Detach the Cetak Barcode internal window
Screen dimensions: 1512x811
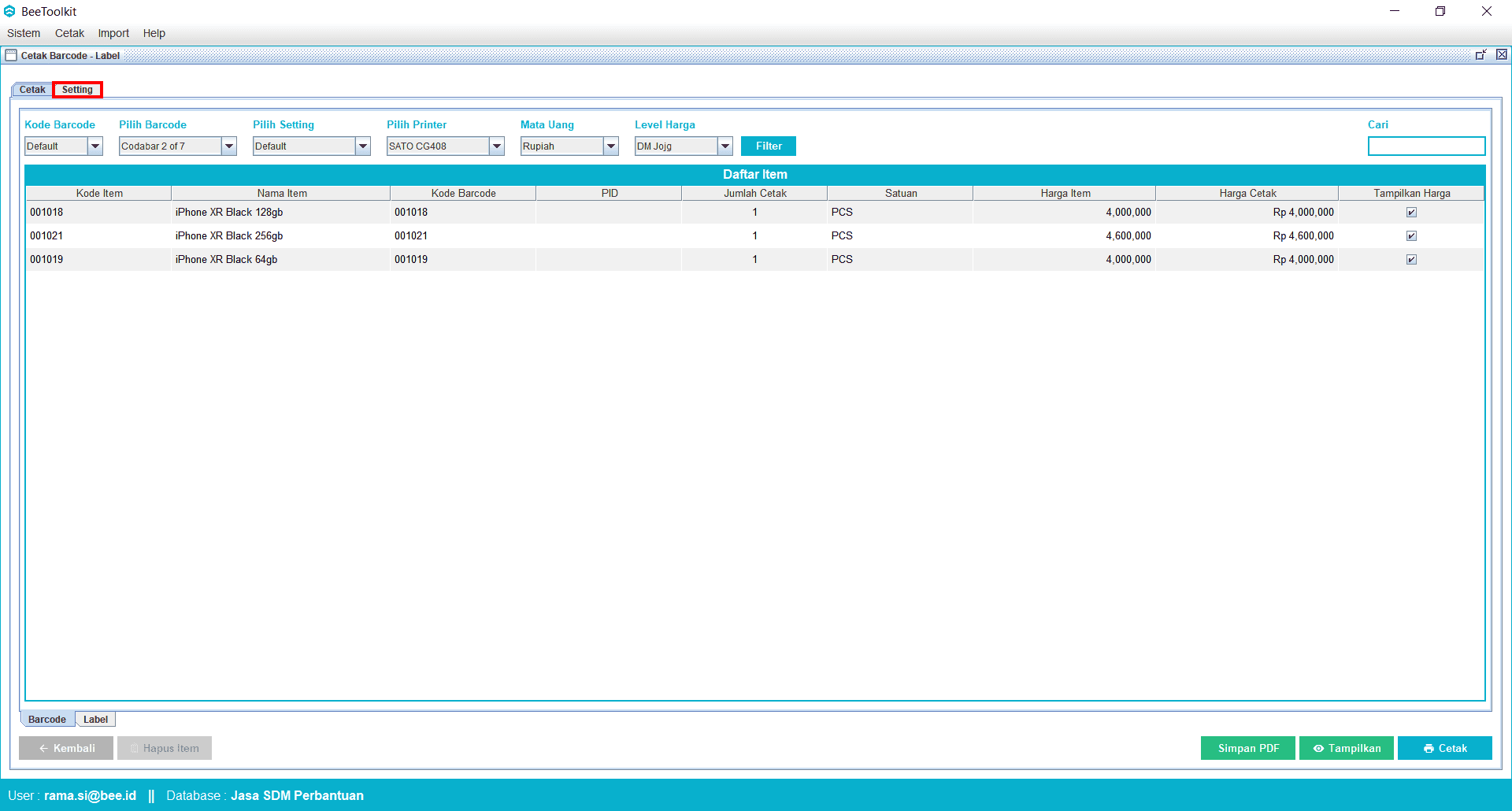click(1480, 54)
